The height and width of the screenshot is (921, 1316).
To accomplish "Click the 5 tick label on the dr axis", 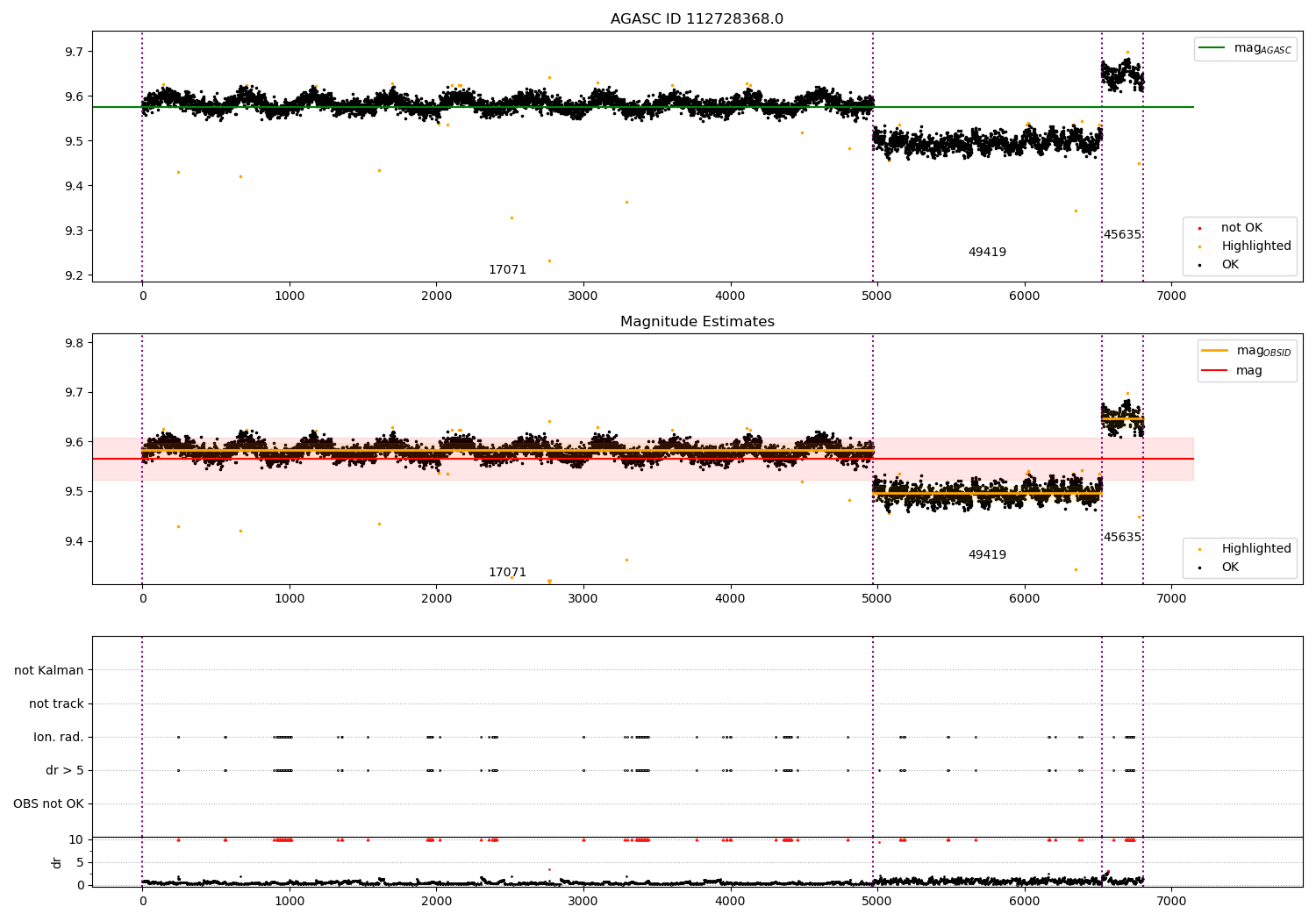I will tap(80, 863).
